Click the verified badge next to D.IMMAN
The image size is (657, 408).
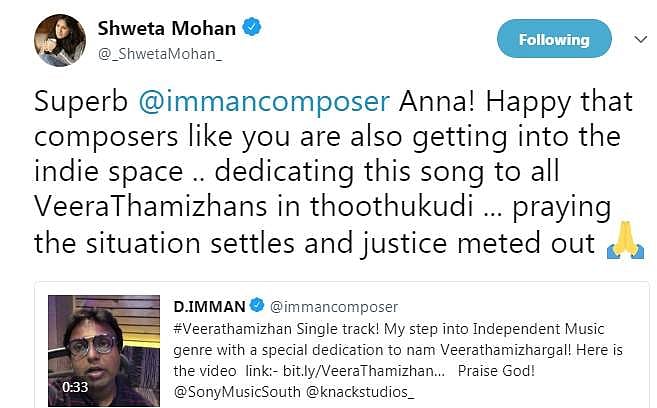[x=257, y=305]
